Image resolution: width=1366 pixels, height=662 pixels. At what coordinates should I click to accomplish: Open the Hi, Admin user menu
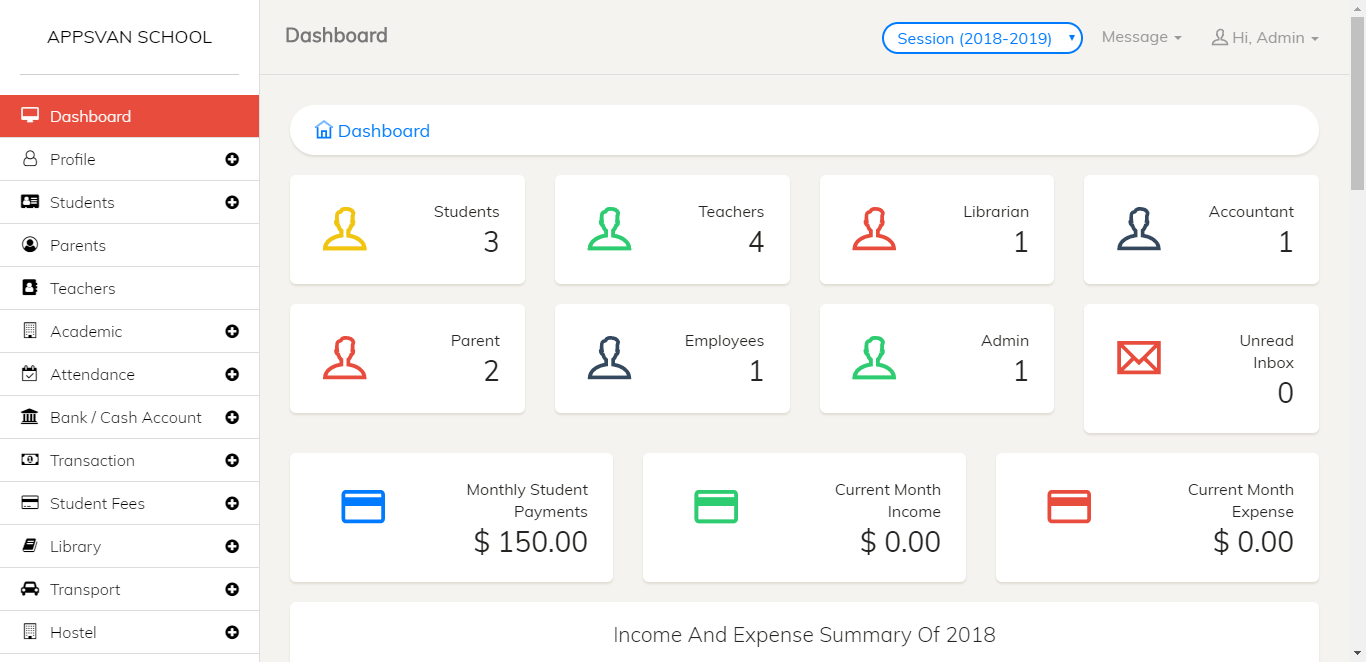pyautogui.click(x=1265, y=38)
